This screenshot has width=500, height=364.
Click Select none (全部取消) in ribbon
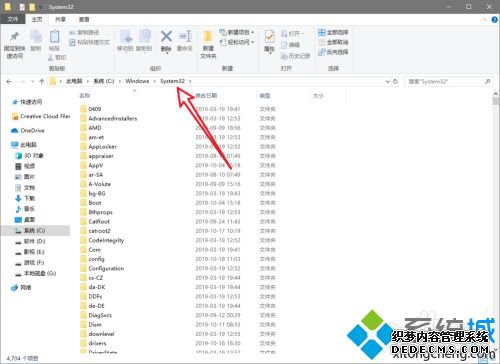click(333, 42)
